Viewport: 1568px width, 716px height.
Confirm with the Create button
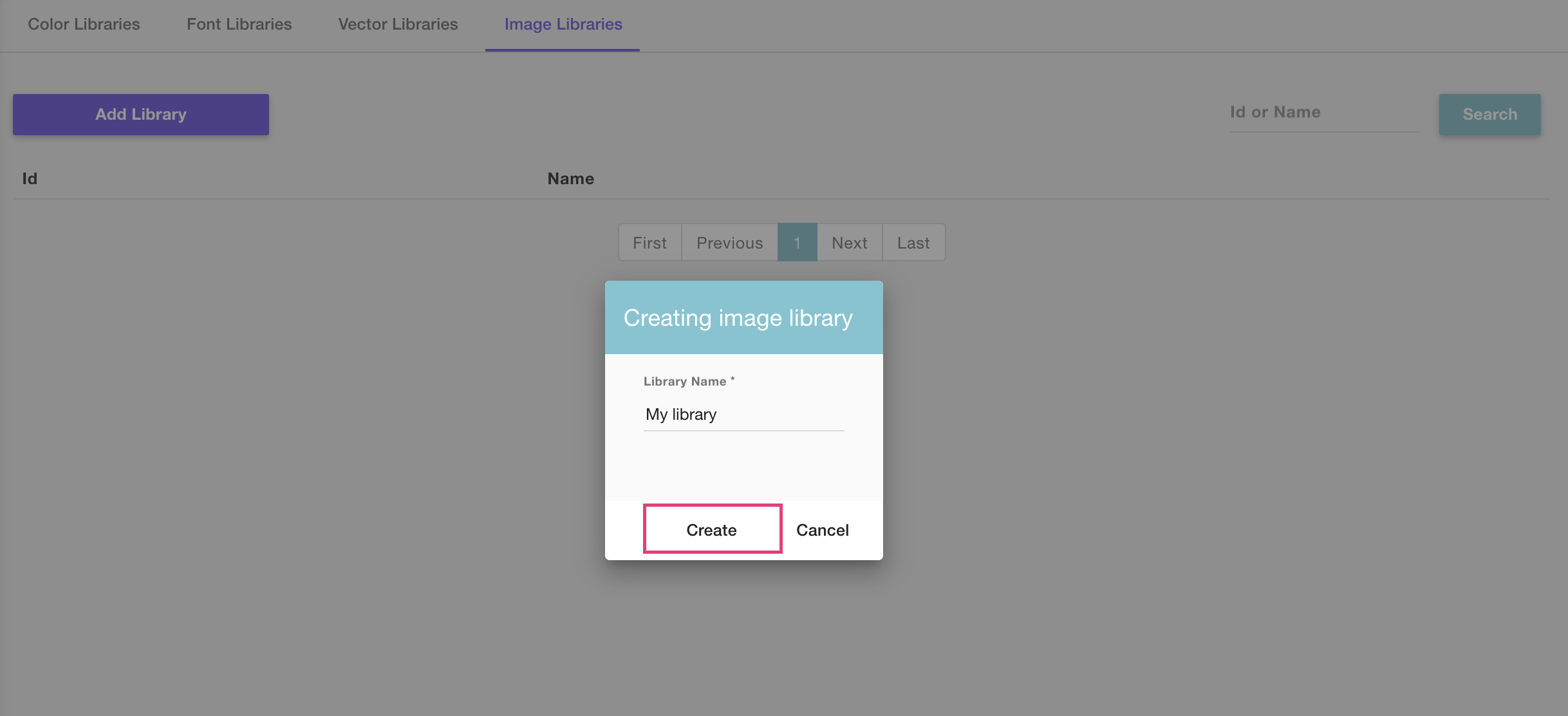click(x=712, y=529)
